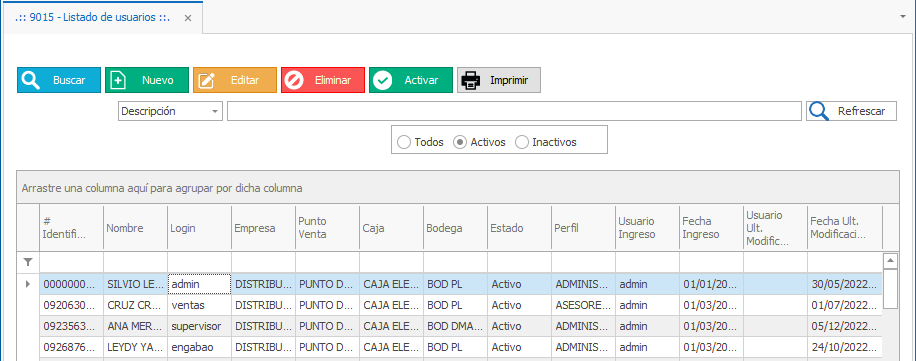Select the LEYDY YA... name cell
This screenshot has width=916, height=361.
(x=136, y=347)
